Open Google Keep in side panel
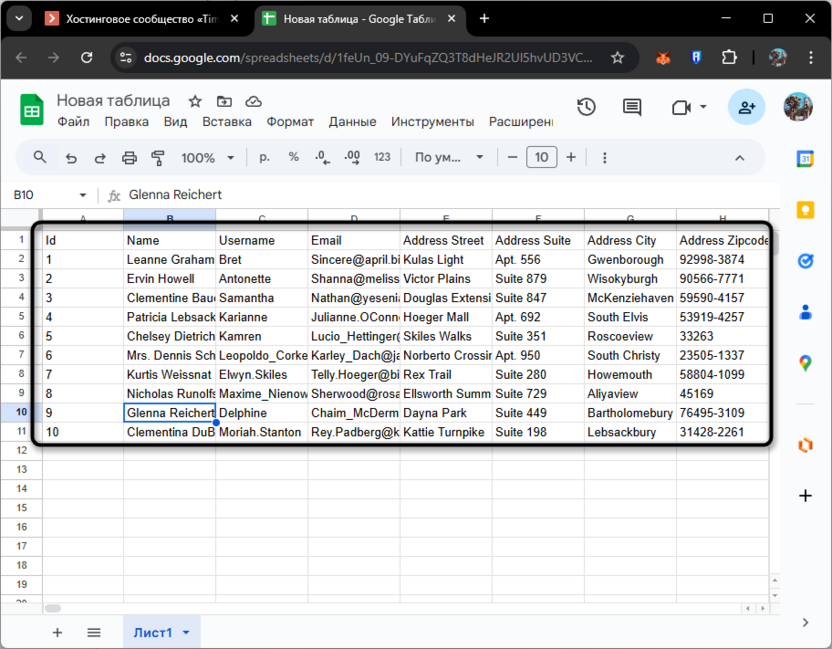The height and width of the screenshot is (649, 832). (x=806, y=209)
